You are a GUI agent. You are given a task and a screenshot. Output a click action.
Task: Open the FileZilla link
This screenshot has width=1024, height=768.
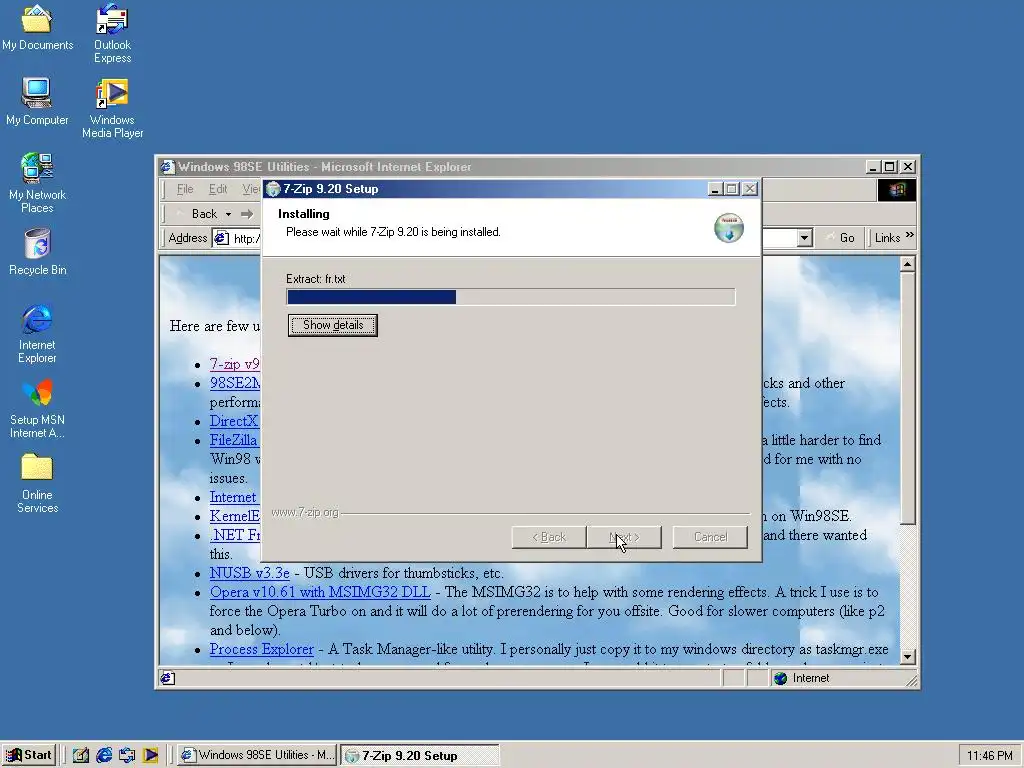click(234, 440)
